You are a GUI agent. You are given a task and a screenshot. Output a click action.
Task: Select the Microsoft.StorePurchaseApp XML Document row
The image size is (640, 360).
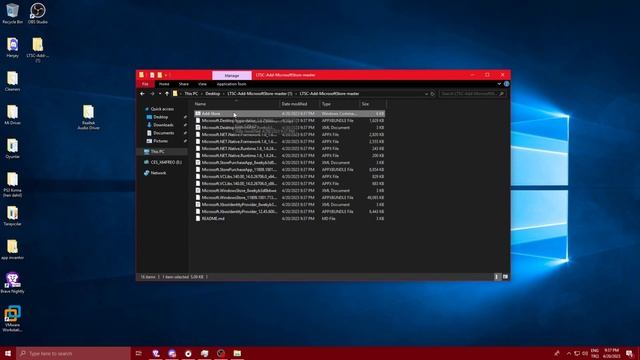click(x=290, y=162)
